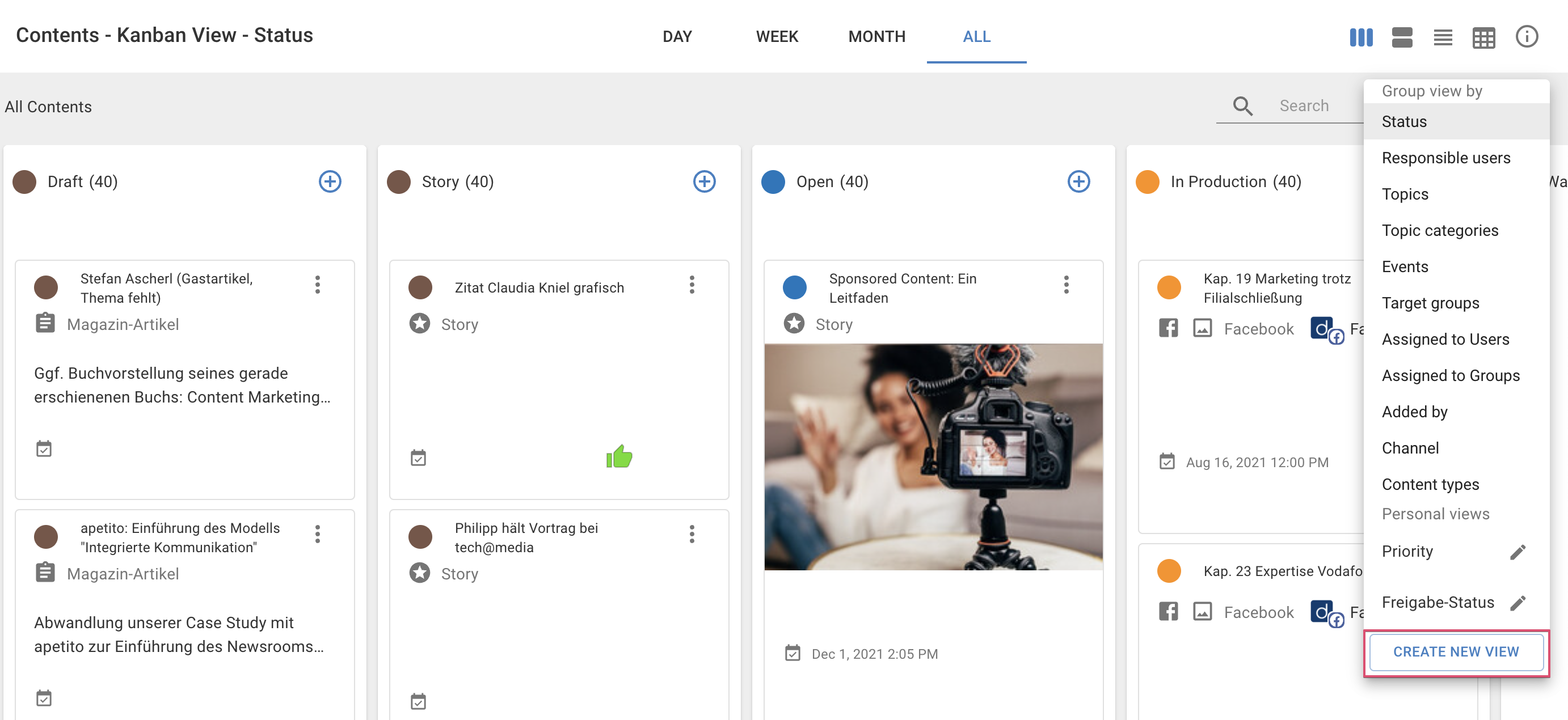Click blue status dot of Open column
The image size is (1568, 720).
coord(773,182)
